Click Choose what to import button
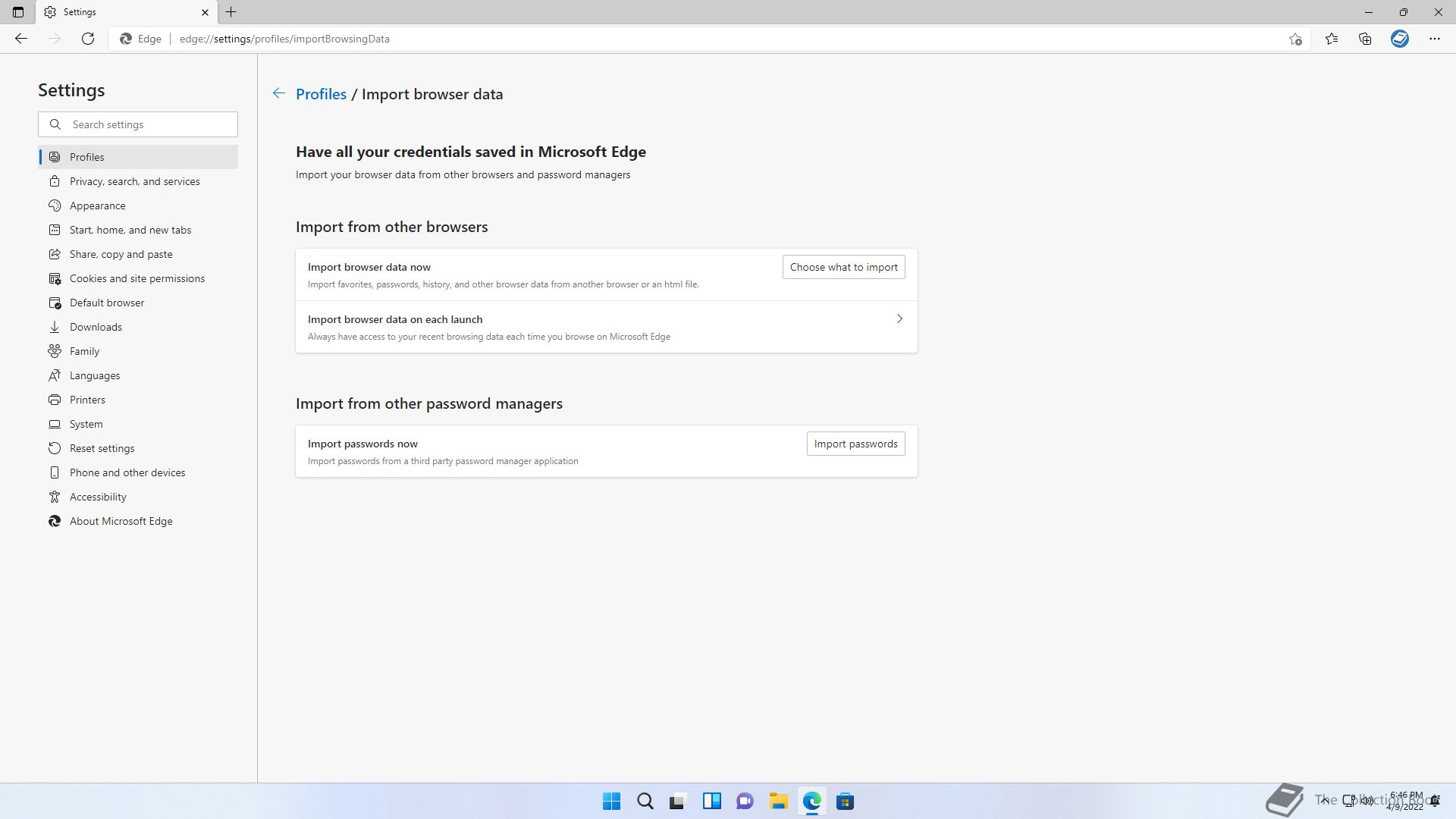The height and width of the screenshot is (819, 1456). pyautogui.click(x=843, y=267)
